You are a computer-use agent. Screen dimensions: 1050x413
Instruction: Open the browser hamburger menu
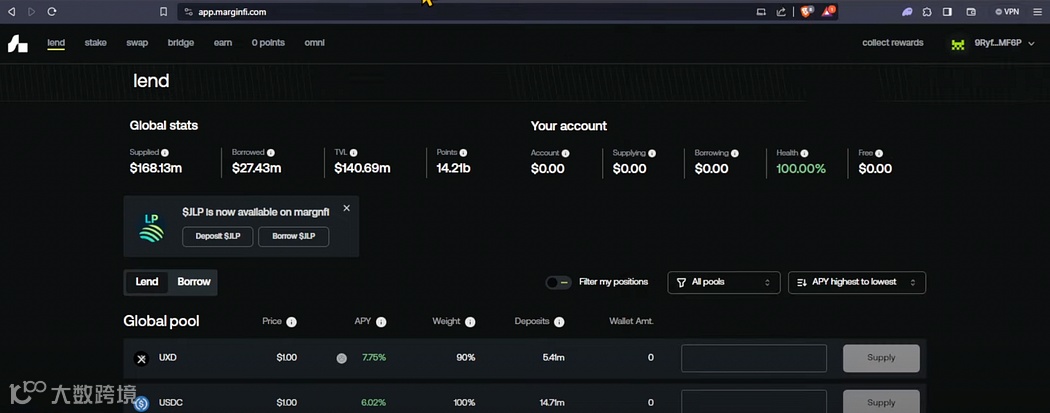(x=1037, y=11)
